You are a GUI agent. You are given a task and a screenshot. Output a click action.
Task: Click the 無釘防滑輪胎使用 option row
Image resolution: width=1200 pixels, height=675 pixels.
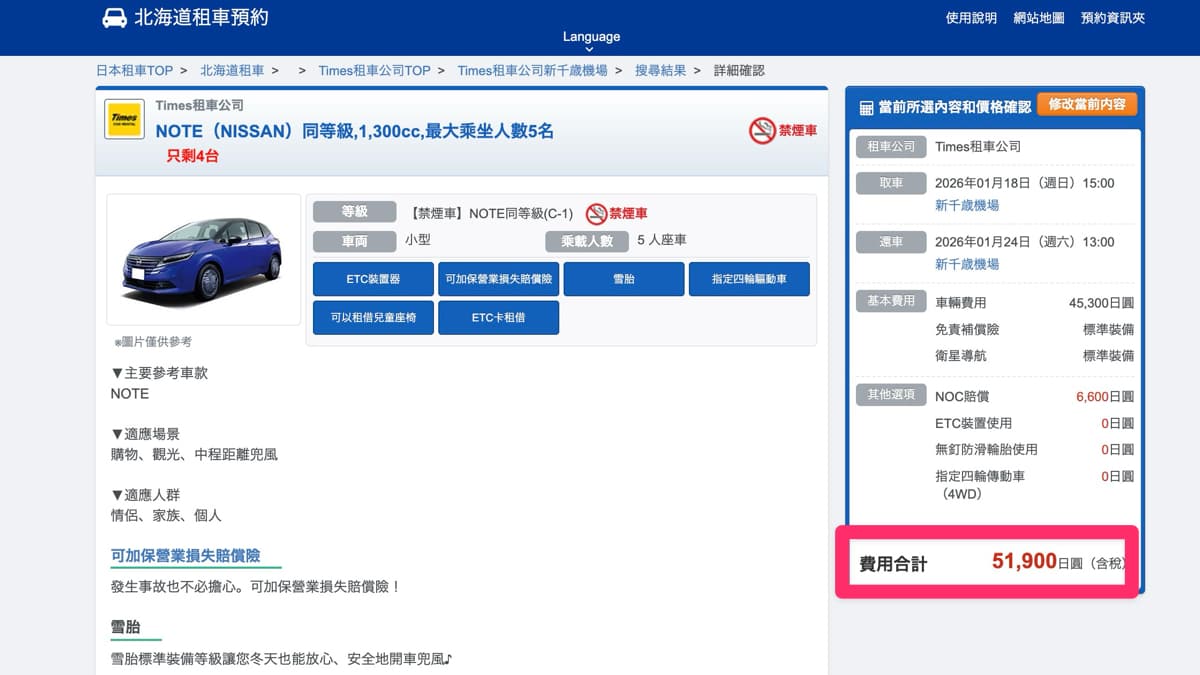pos(1034,449)
